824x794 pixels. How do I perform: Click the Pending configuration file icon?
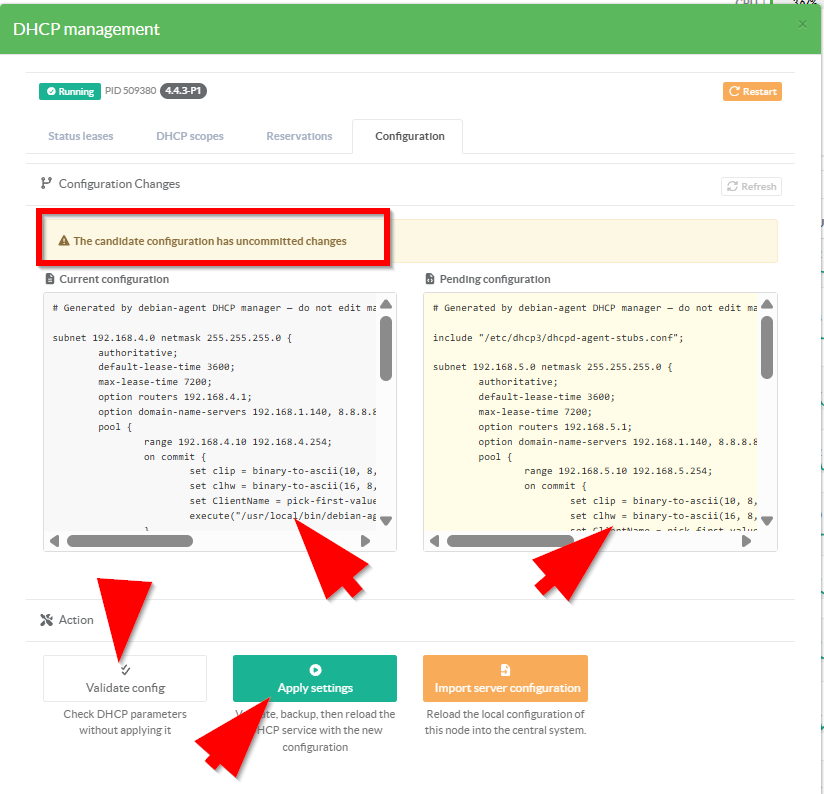(x=430, y=279)
